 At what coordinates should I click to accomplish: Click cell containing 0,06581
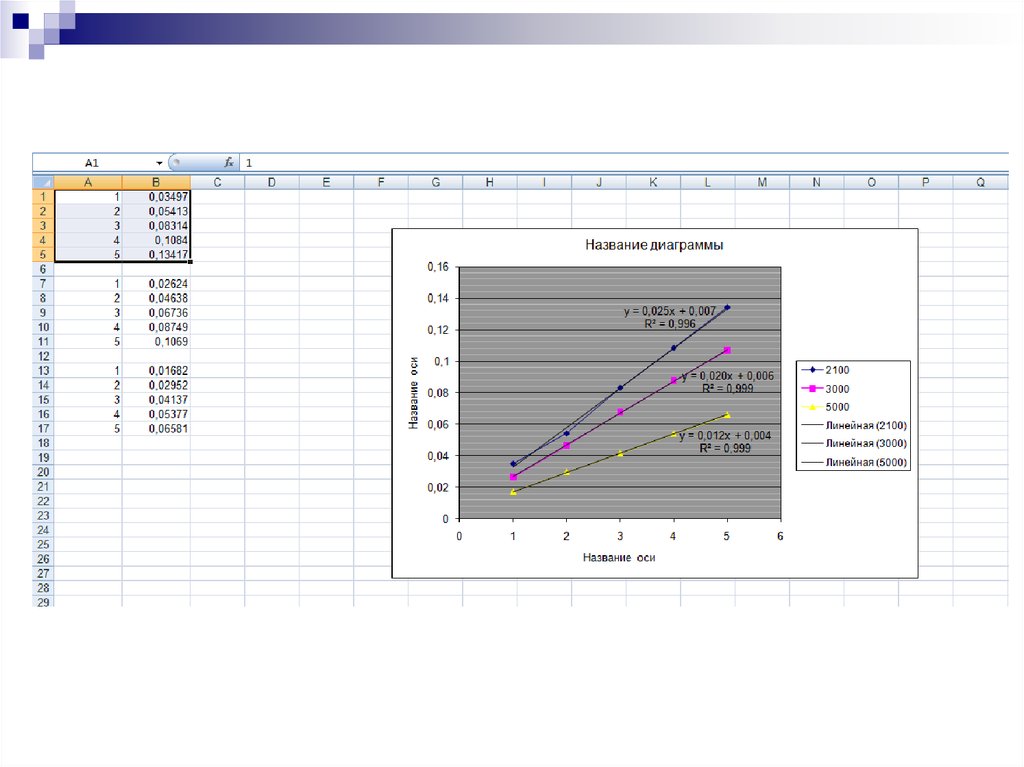click(x=156, y=428)
